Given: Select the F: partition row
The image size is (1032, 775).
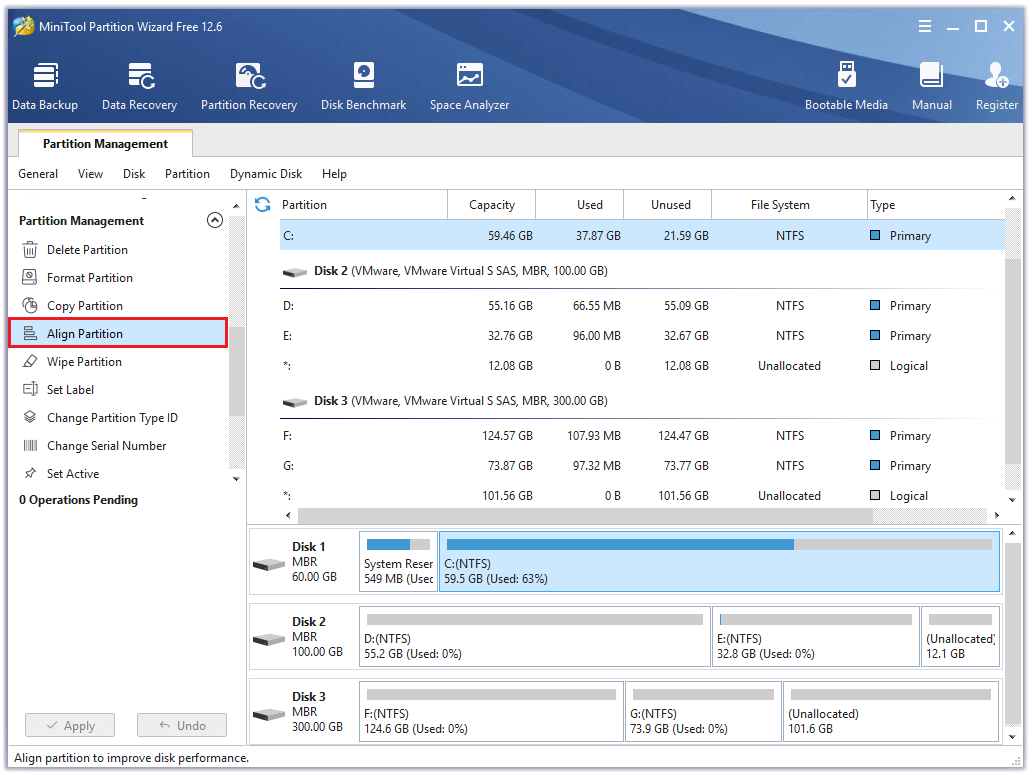Looking at the screenshot, I should 642,436.
